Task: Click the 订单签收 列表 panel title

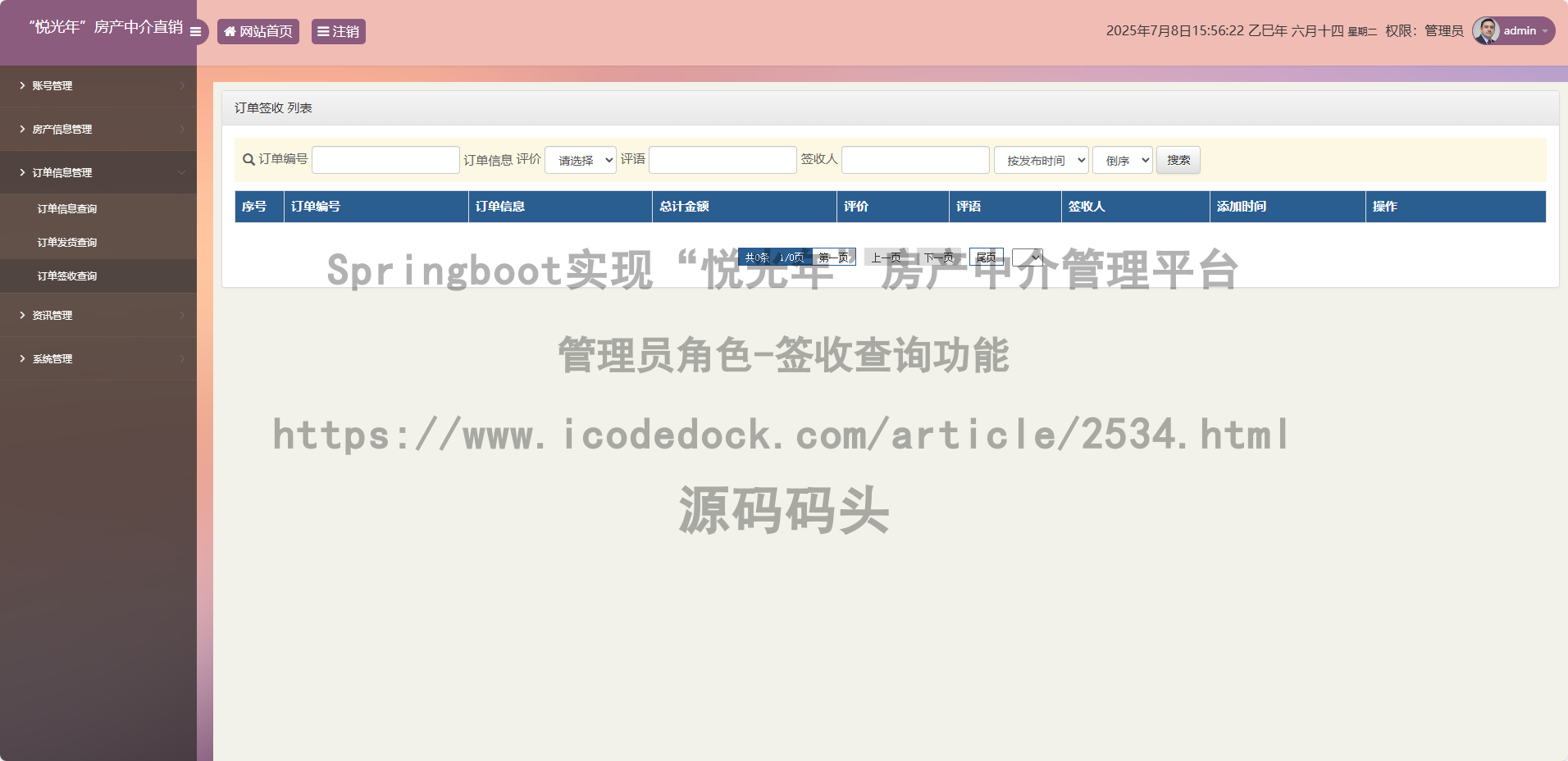Action: [x=273, y=108]
